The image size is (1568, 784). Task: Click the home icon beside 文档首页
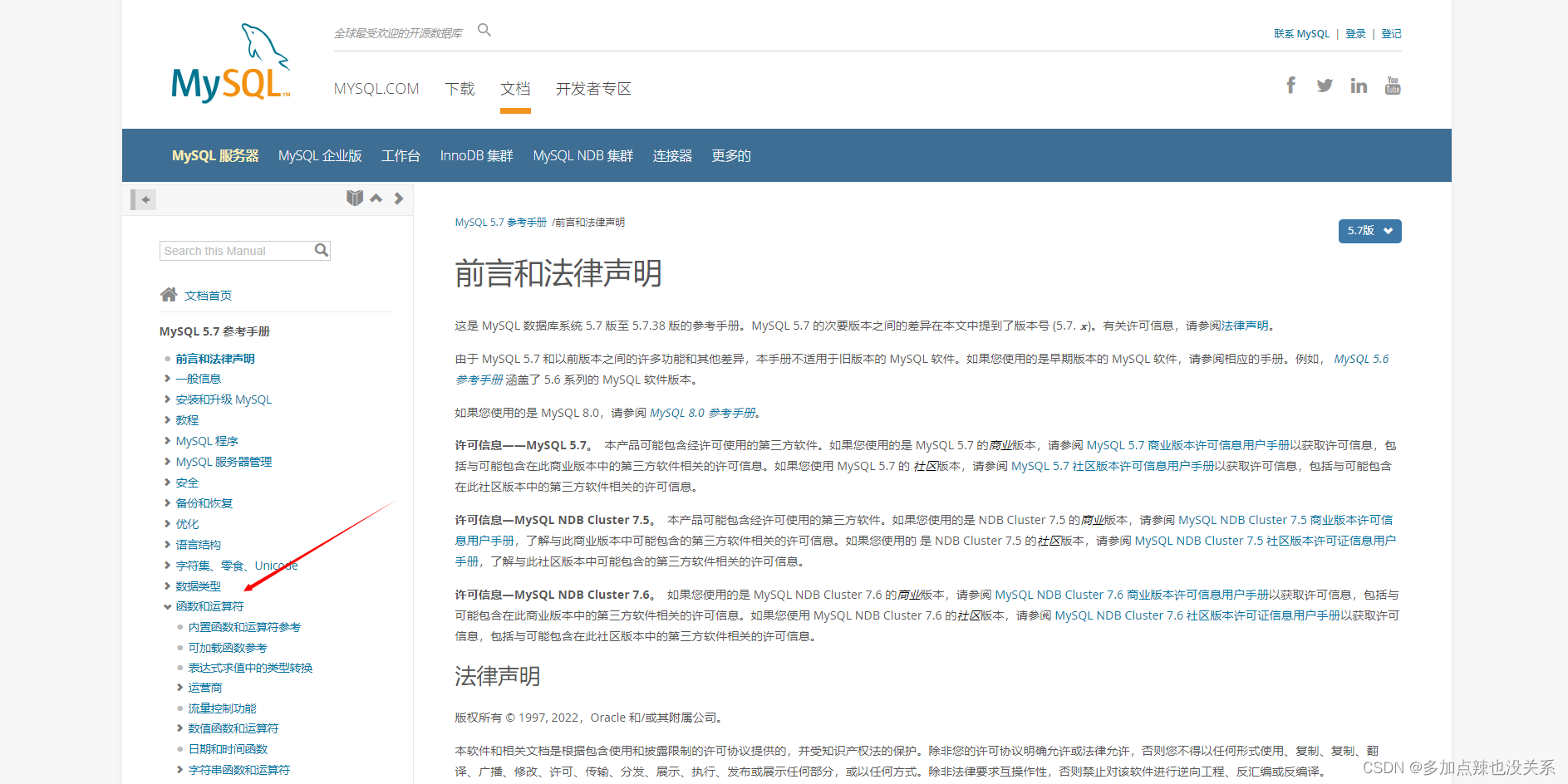click(169, 294)
